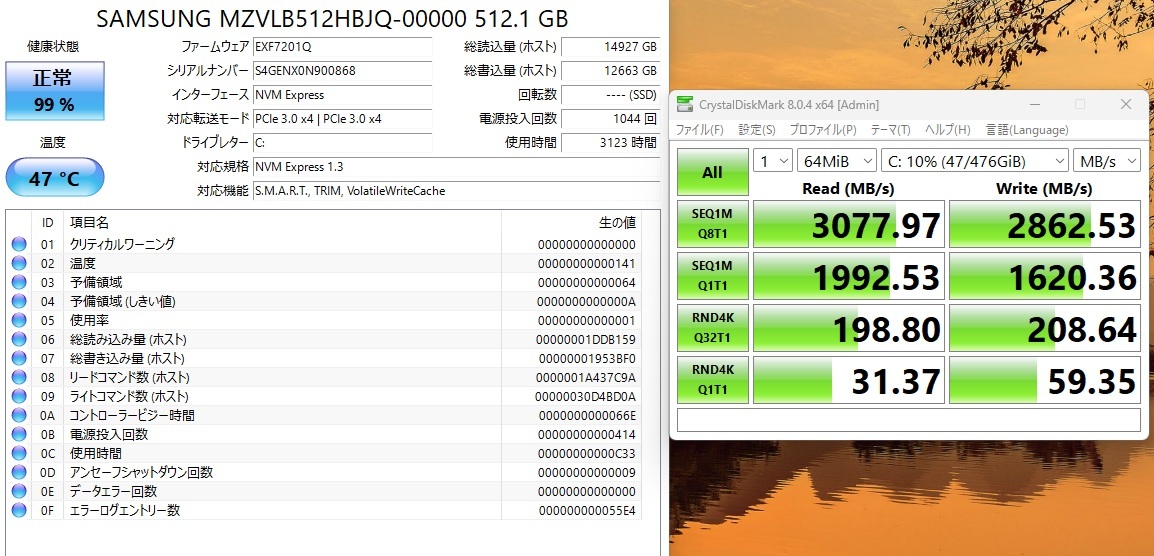This screenshot has height=556, width=1154.
Task: Click total host writes value 12663 GB
Action: click(x=610, y=71)
